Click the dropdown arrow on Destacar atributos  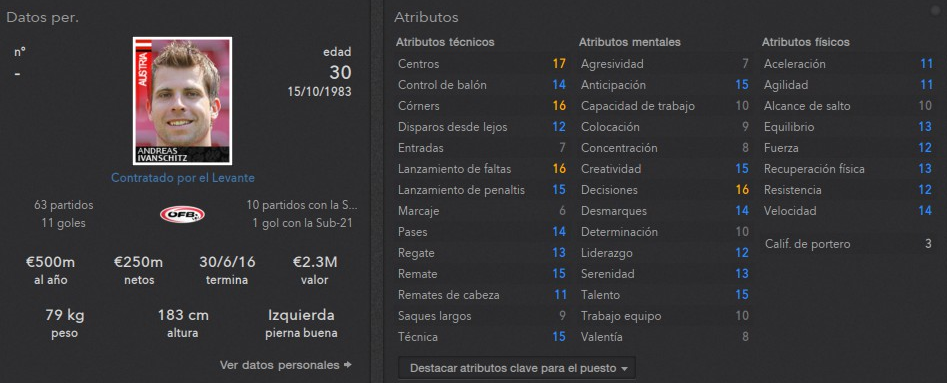pos(624,369)
